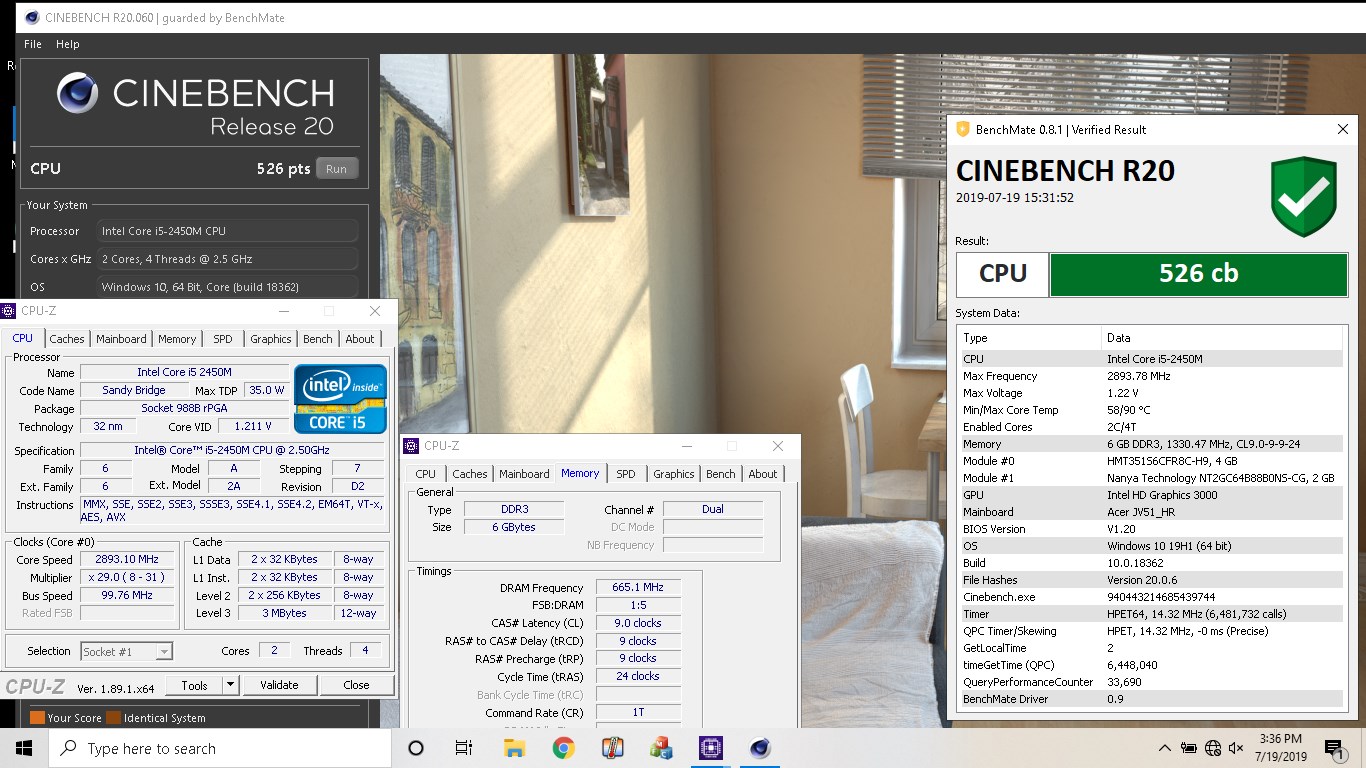Click the Code Name value Sandy Bridge
This screenshot has height=768, width=1366.
(134, 391)
